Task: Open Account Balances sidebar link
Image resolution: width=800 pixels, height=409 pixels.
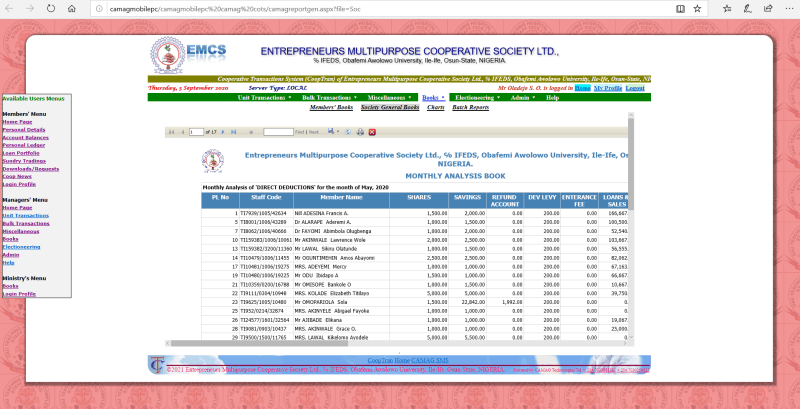Action: (26, 137)
